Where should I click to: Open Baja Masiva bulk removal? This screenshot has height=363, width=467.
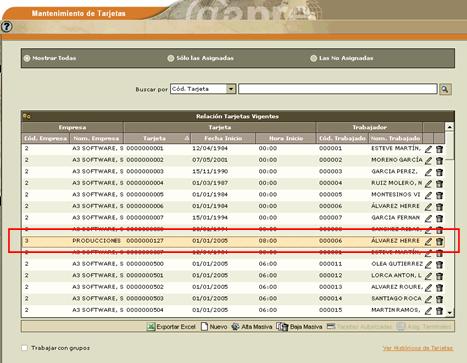299,327
